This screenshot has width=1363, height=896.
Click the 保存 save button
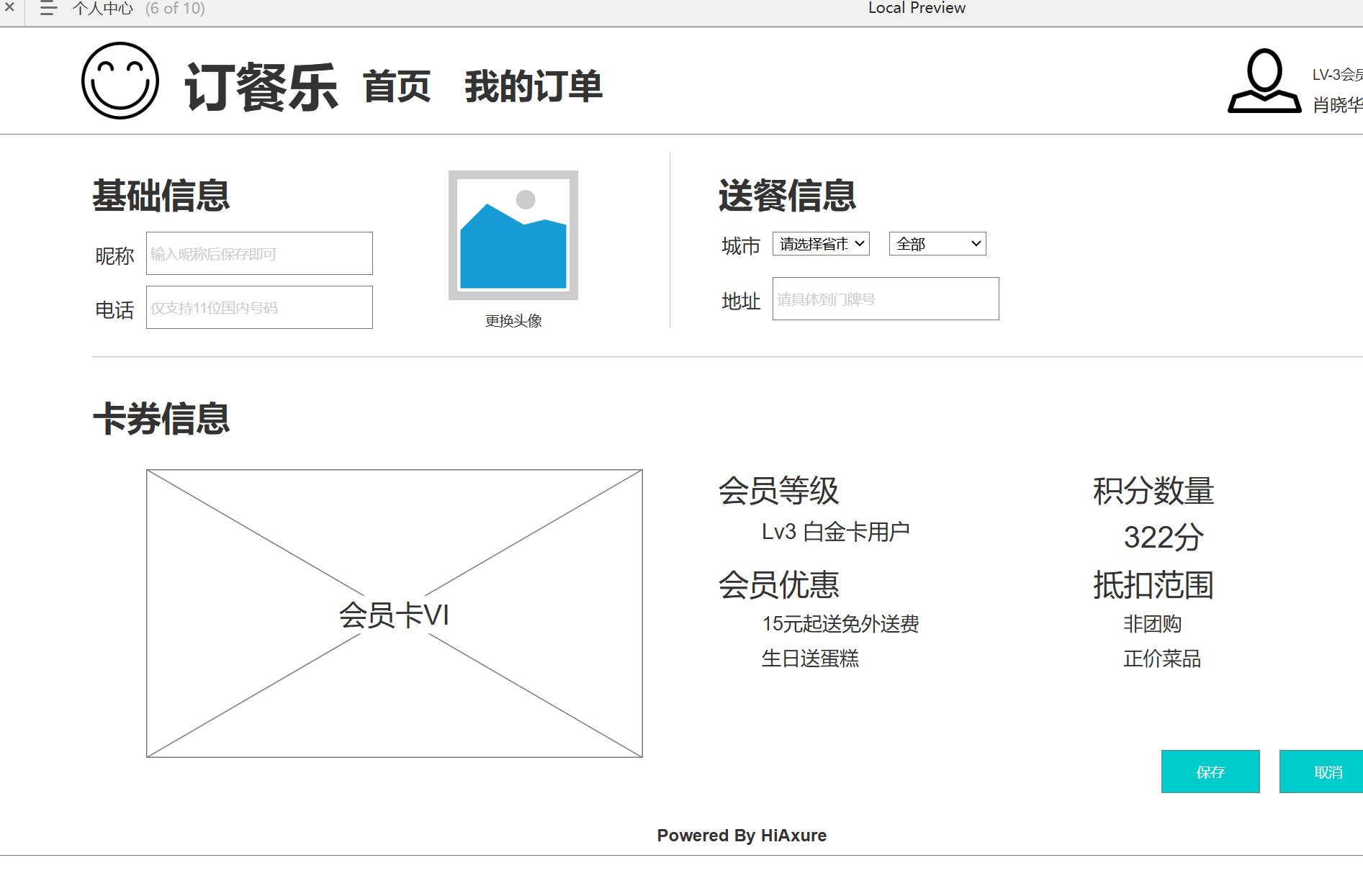click(1210, 771)
